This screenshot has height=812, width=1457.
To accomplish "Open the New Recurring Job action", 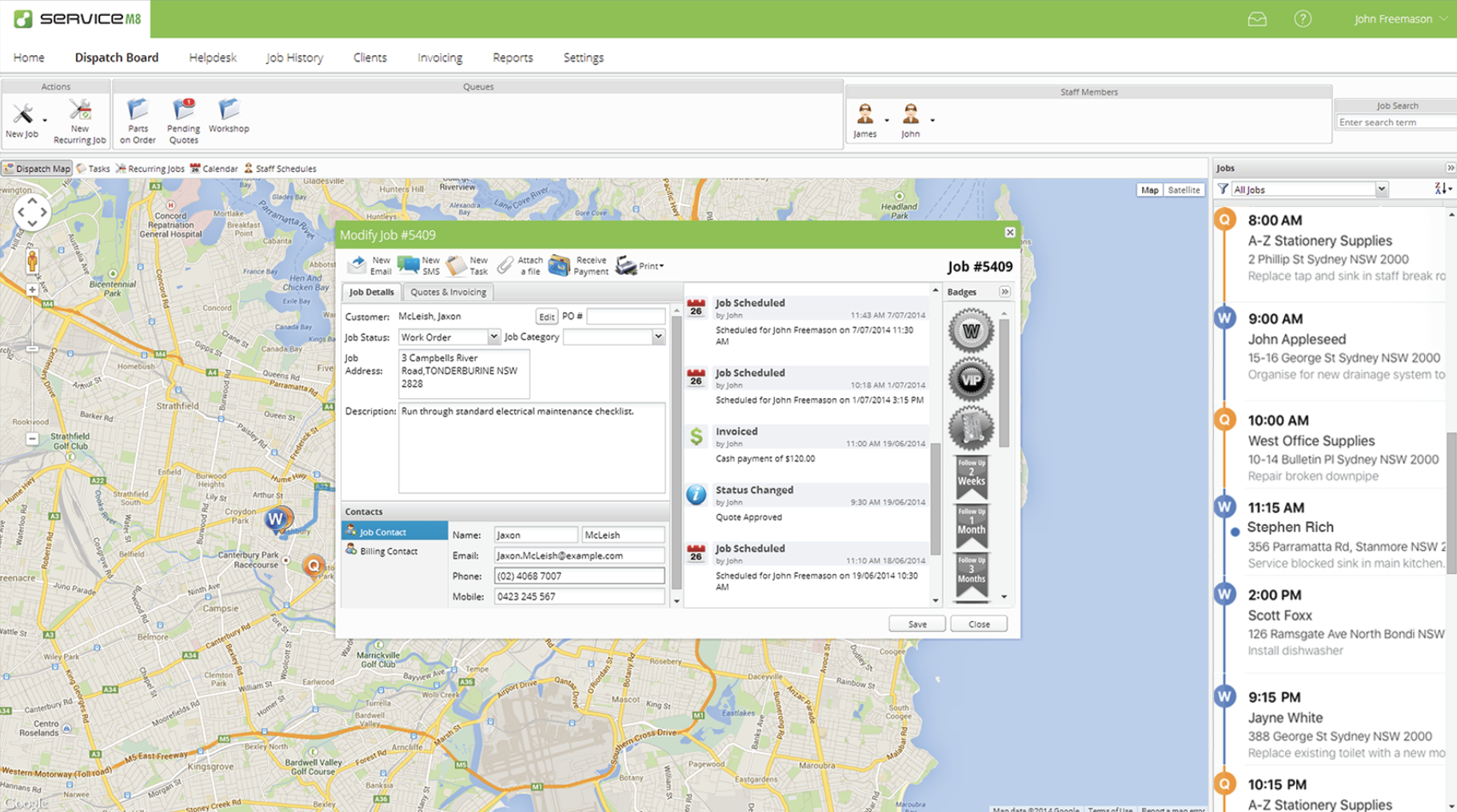I will [80, 112].
